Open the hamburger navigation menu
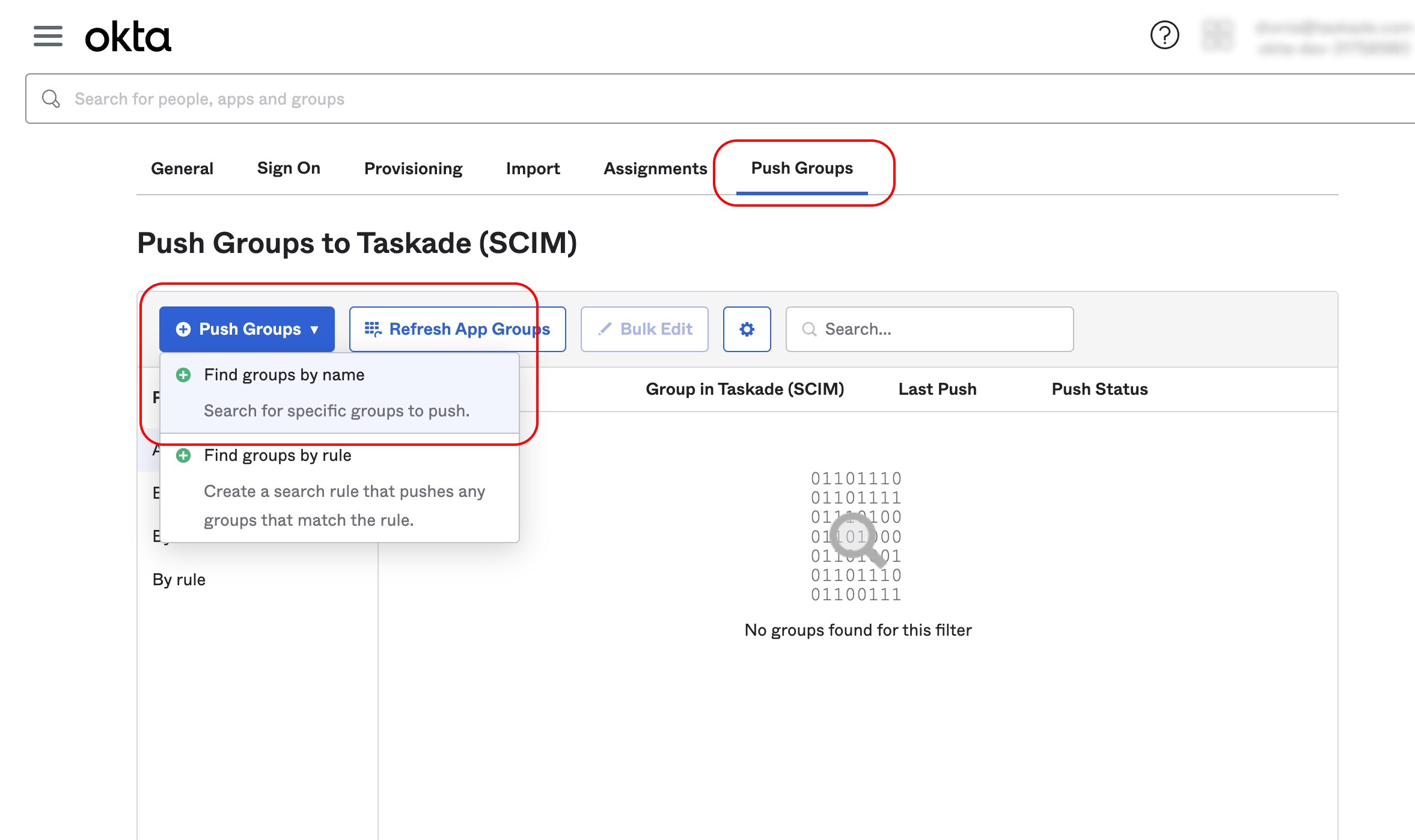 [x=48, y=36]
